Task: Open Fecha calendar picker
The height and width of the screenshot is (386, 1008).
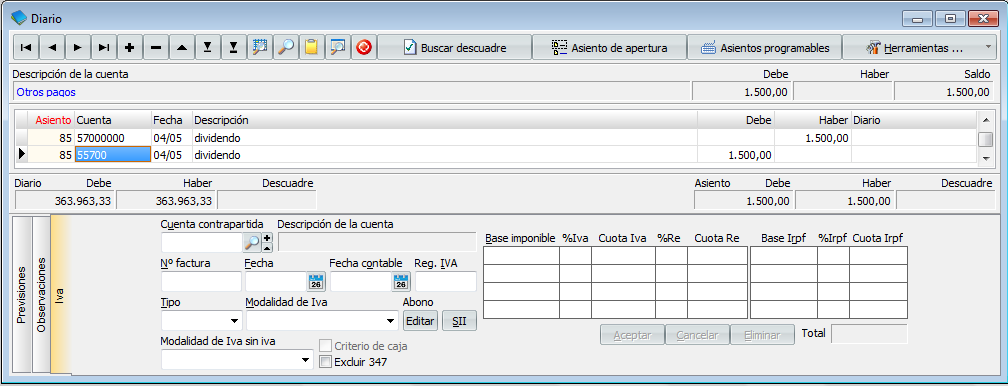Action: [x=316, y=282]
